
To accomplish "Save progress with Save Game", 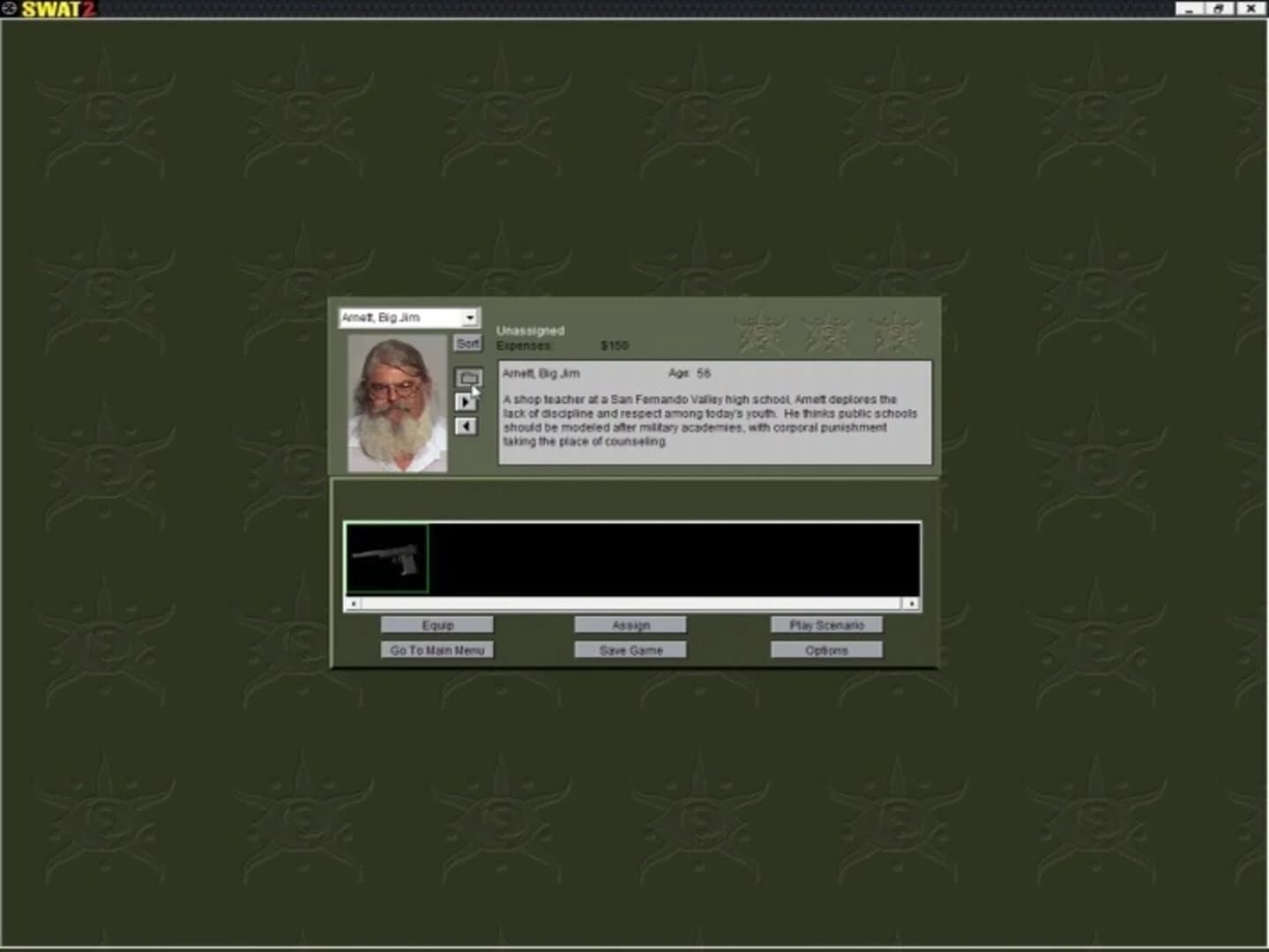I will pos(630,650).
